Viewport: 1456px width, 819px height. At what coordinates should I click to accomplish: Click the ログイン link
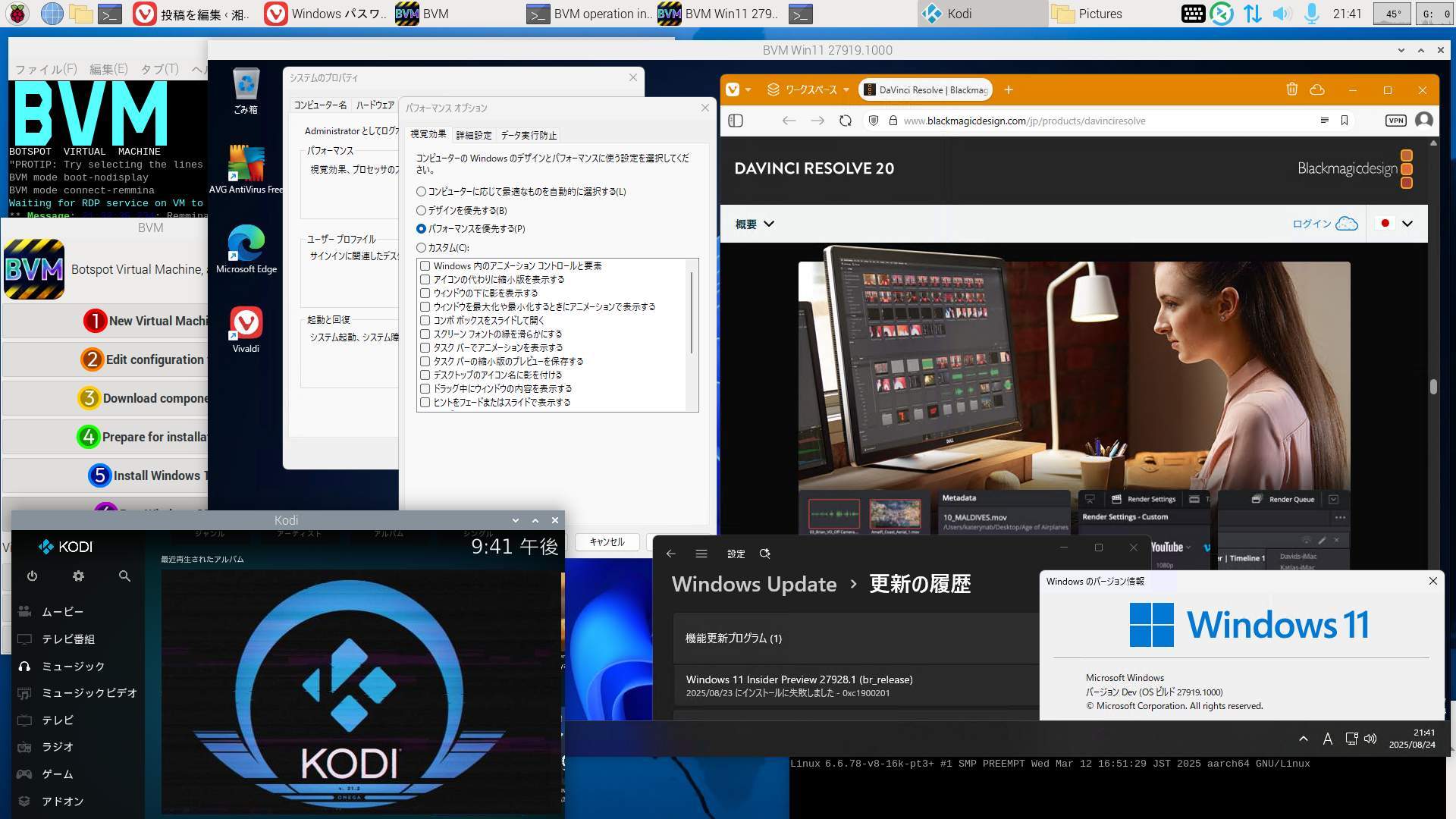pyautogui.click(x=1312, y=224)
